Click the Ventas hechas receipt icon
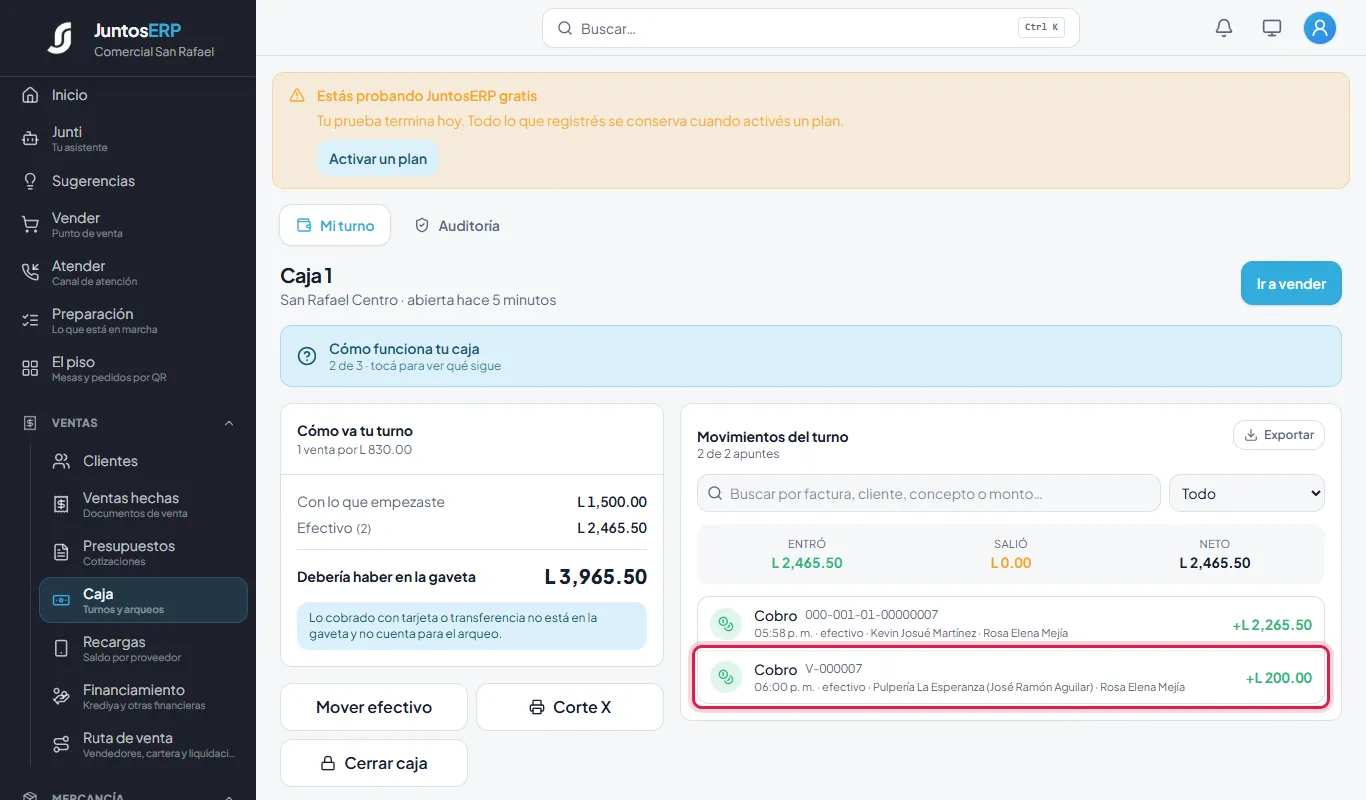The height and width of the screenshot is (800, 1366). (61, 505)
